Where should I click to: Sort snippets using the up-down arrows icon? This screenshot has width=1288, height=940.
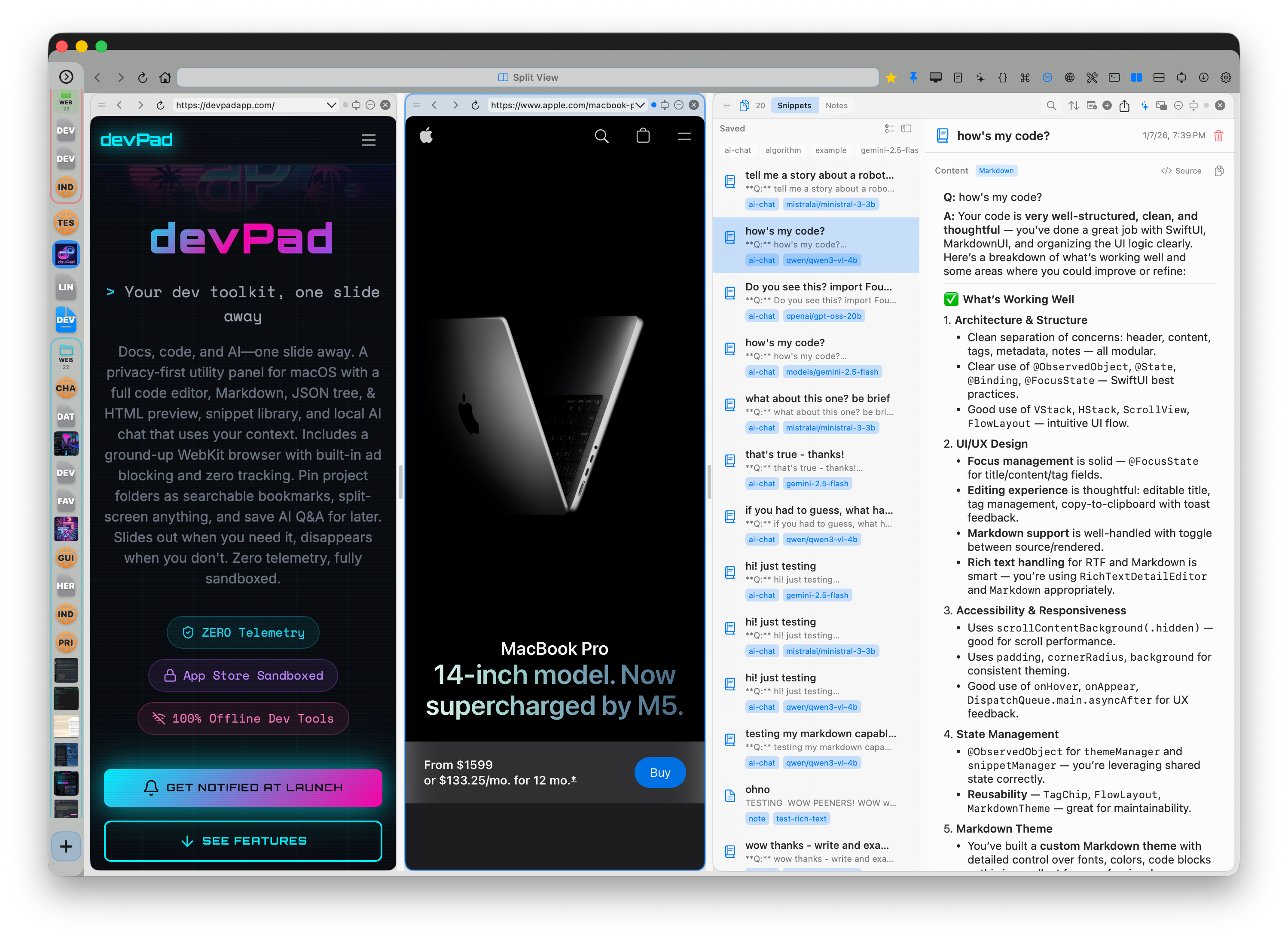coord(1074,106)
